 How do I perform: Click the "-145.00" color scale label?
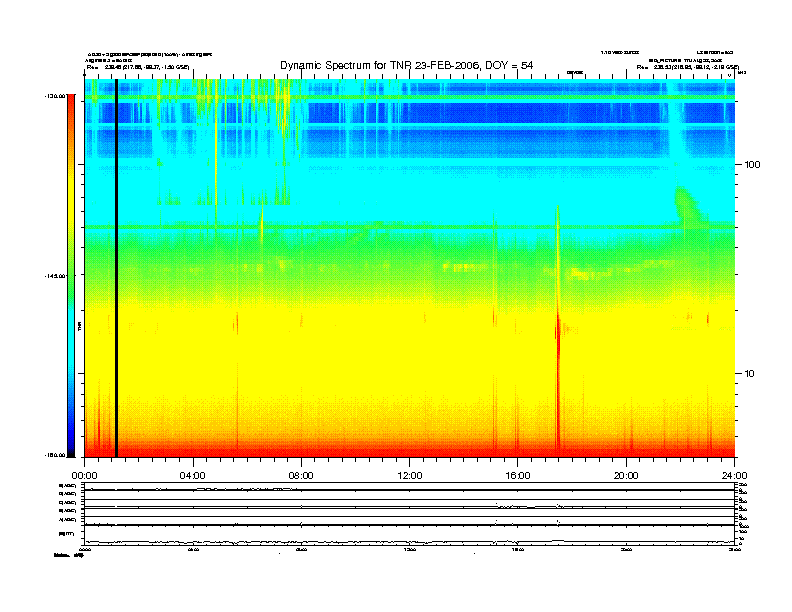56,276
